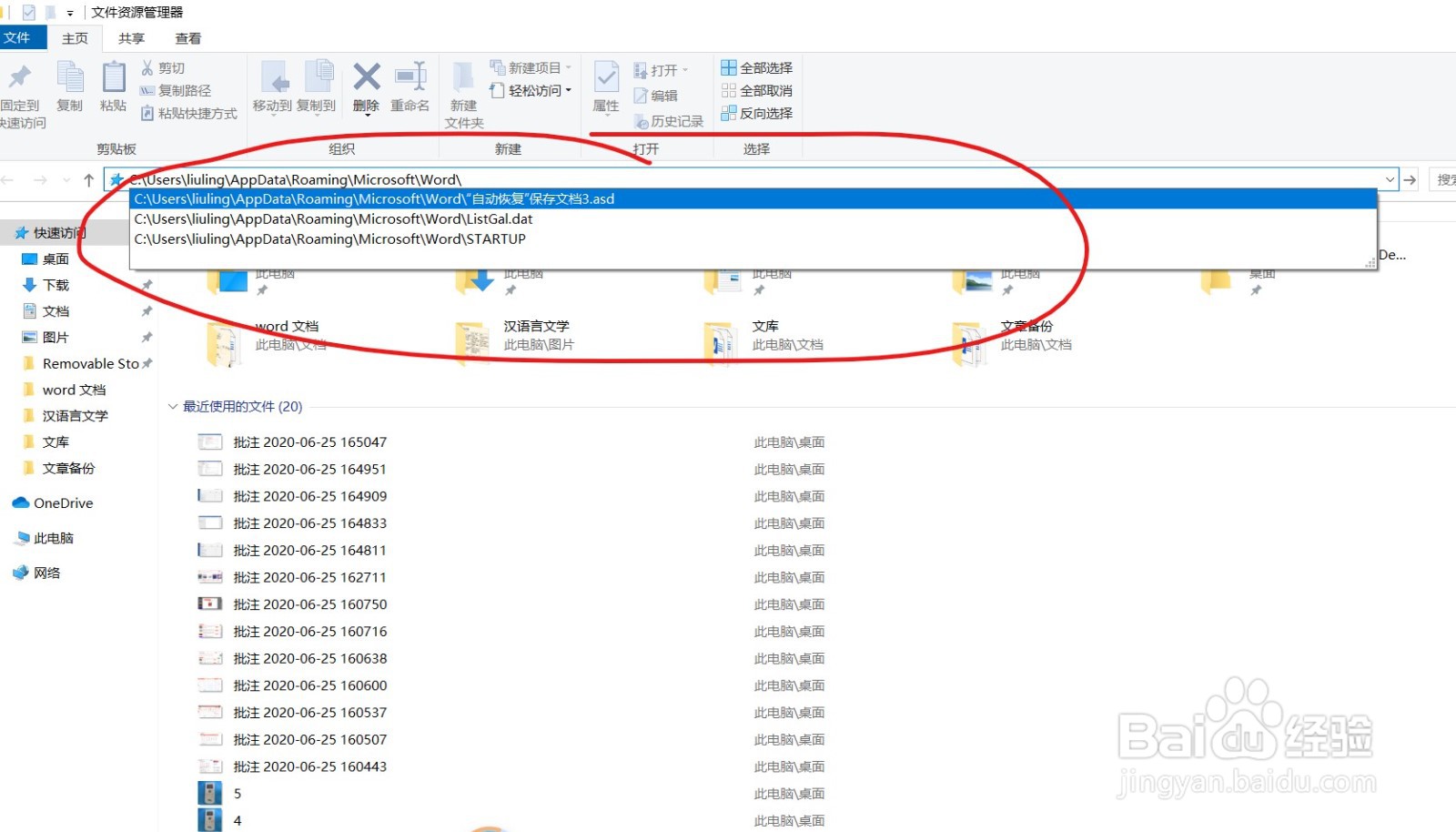Select file 批注 2020-06-25 160443
The image size is (1456, 832).
click(x=309, y=766)
